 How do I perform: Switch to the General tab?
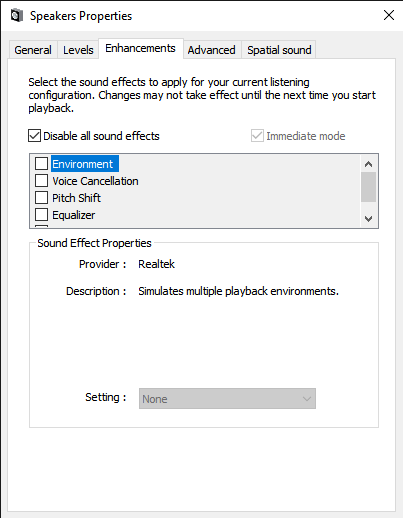33,50
